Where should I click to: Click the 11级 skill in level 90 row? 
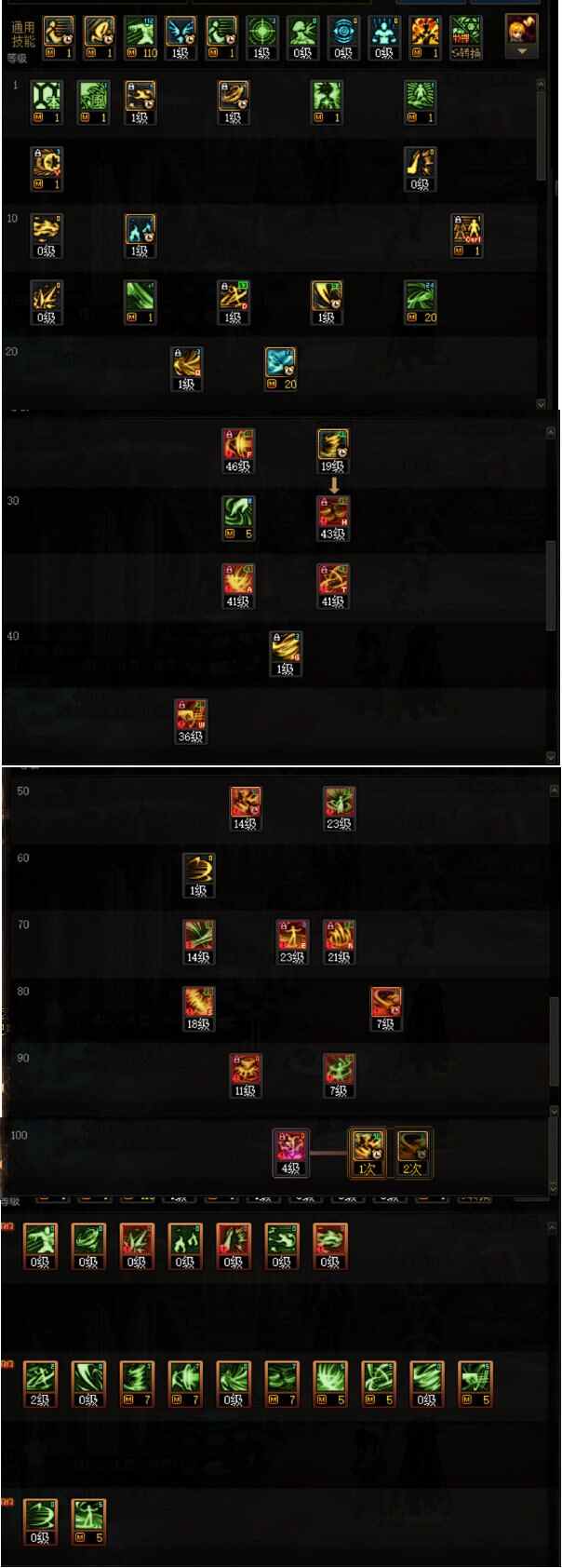(245, 1075)
